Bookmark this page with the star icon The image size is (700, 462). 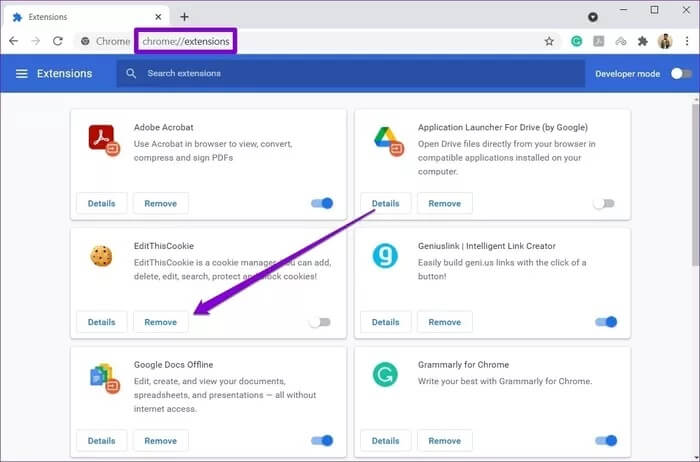(x=549, y=42)
